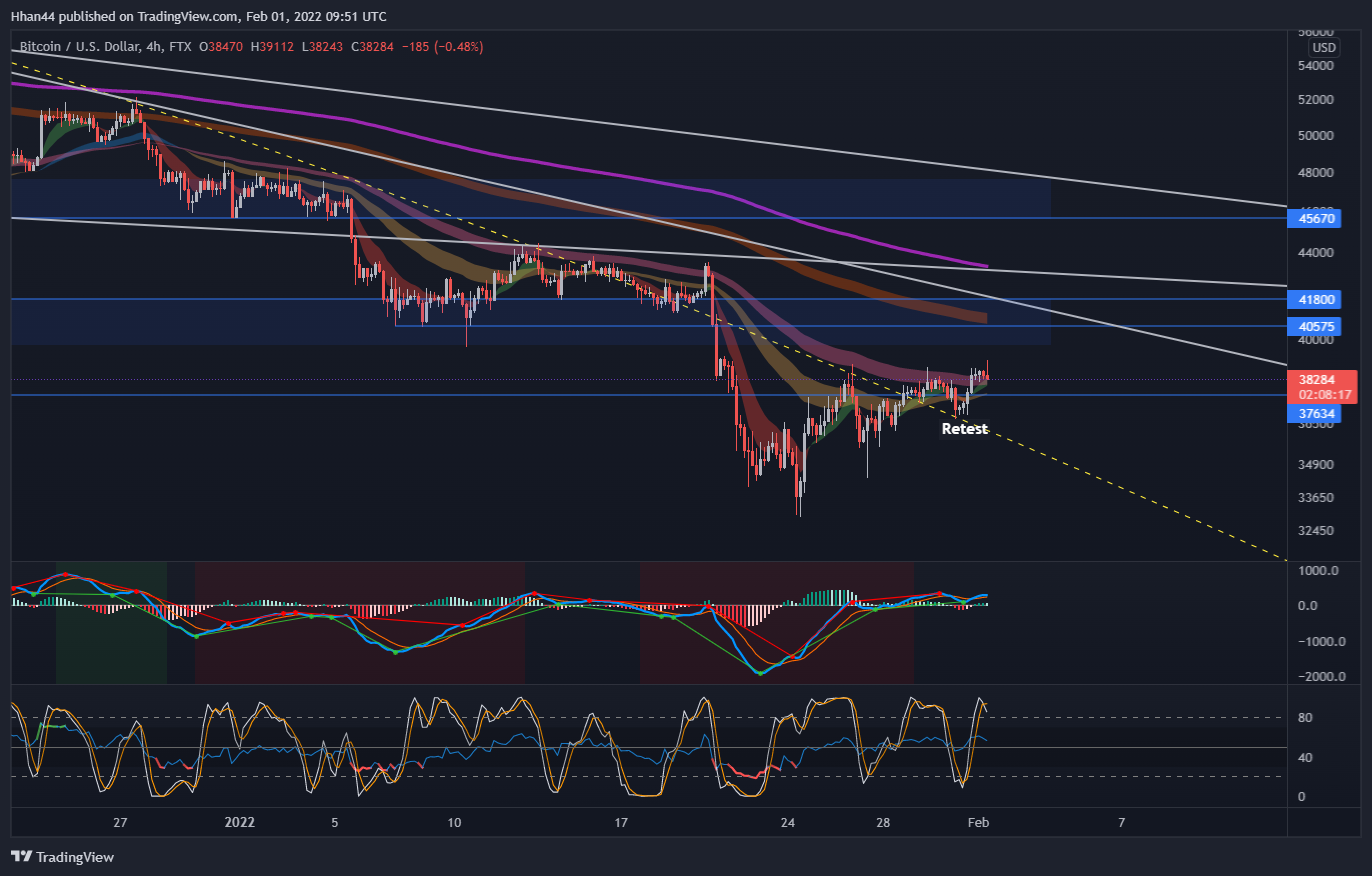The height and width of the screenshot is (876, 1372).
Task: Click the 50000 price axis label
Action: [x=1316, y=135]
